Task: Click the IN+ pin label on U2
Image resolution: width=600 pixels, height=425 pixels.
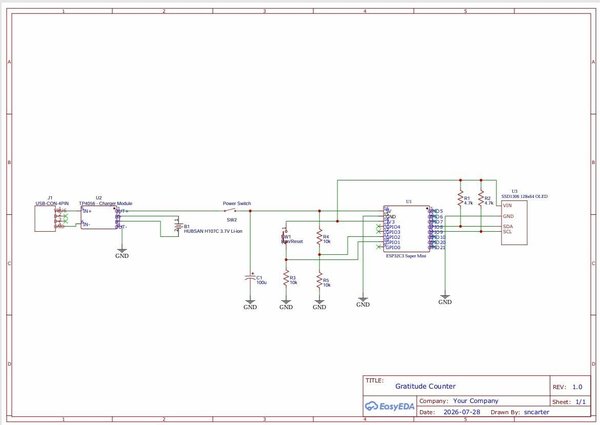Action: pyautogui.click(x=87, y=211)
